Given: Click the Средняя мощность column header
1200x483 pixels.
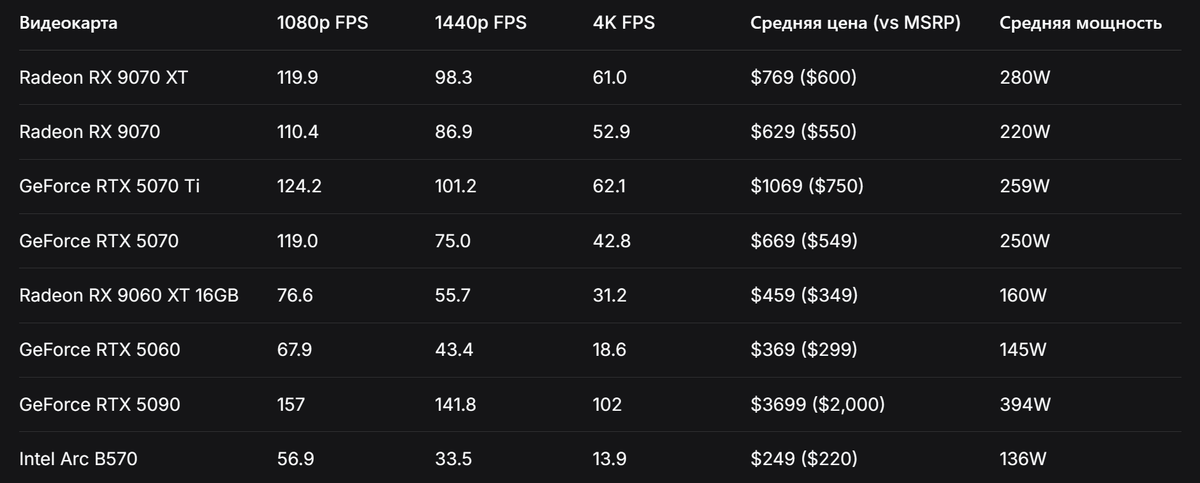Looking at the screenshot, I should click(x=1081, y=23).
